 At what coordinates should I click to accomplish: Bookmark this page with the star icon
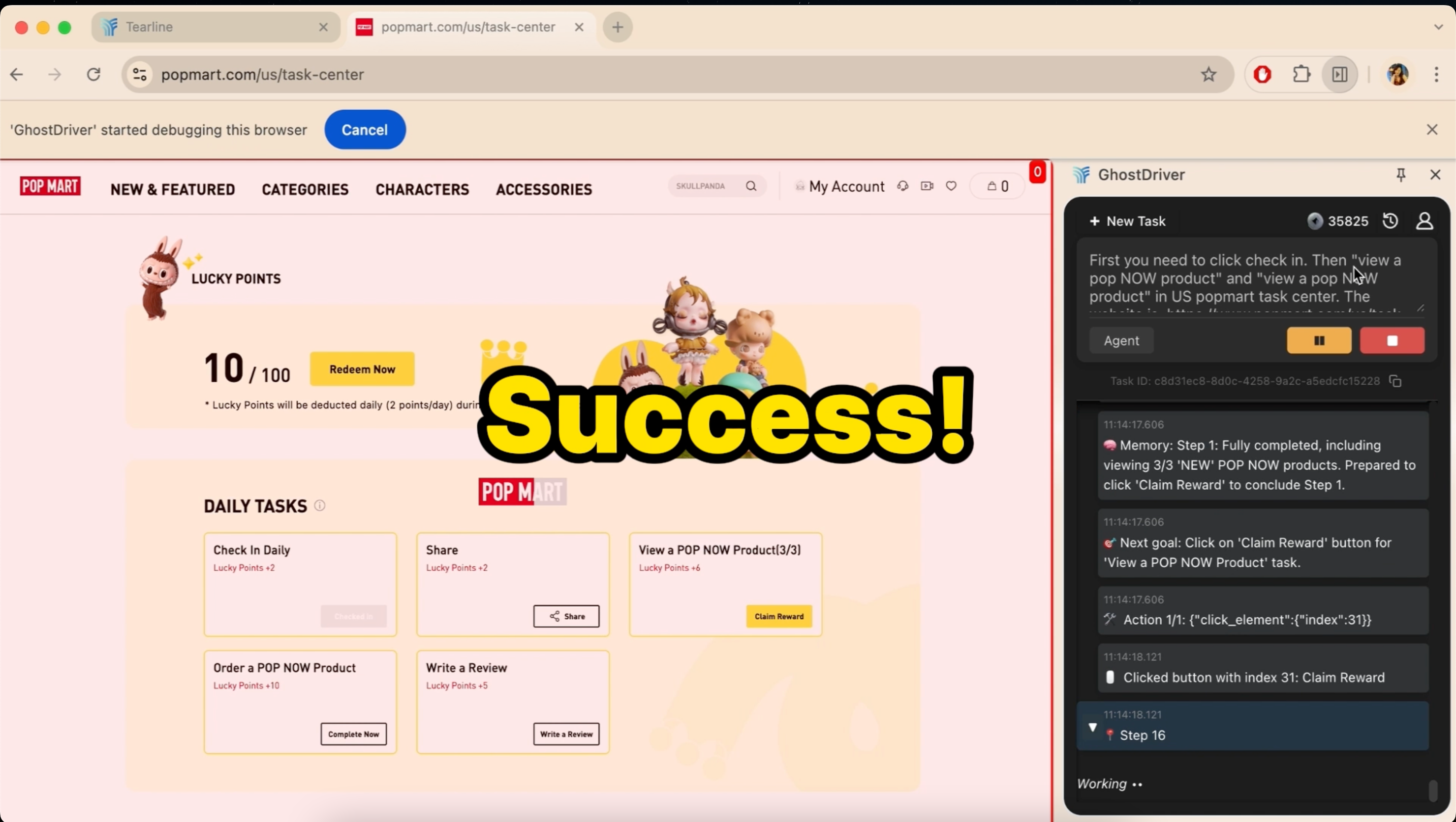point(1208,74)
